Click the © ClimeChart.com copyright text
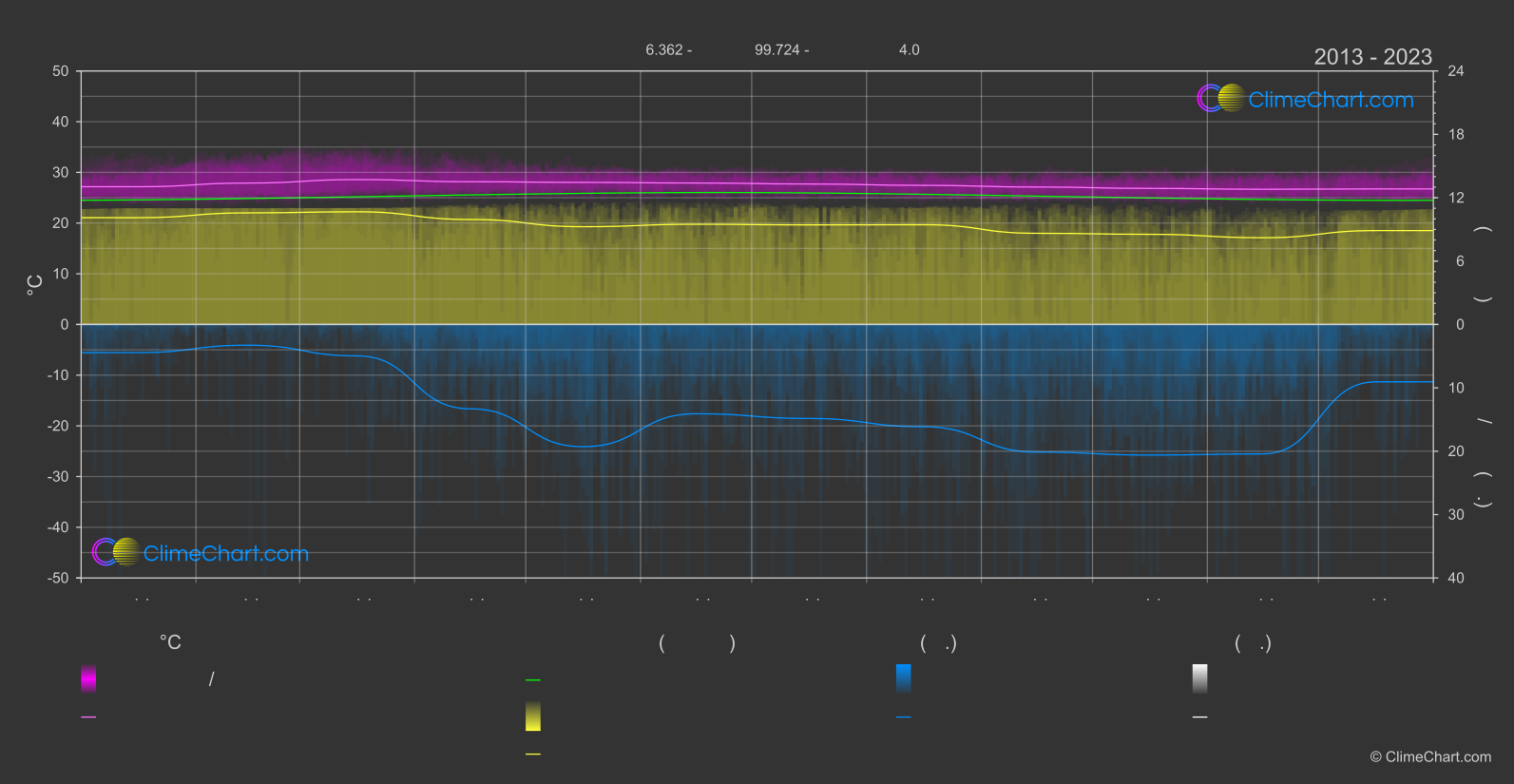Image resolution: width=1514 pixels, height=784 pixels. pos(1430,756)
